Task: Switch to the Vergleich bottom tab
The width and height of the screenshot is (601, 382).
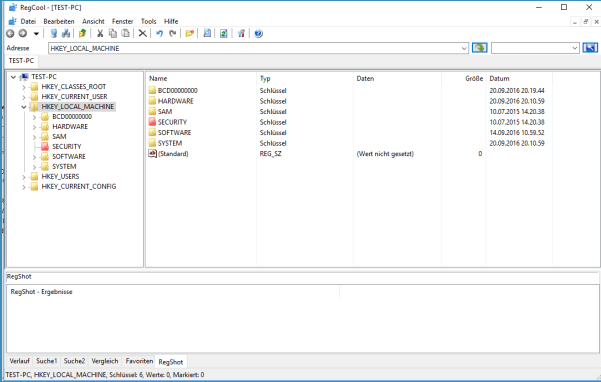Action: [x=105, y=361]
